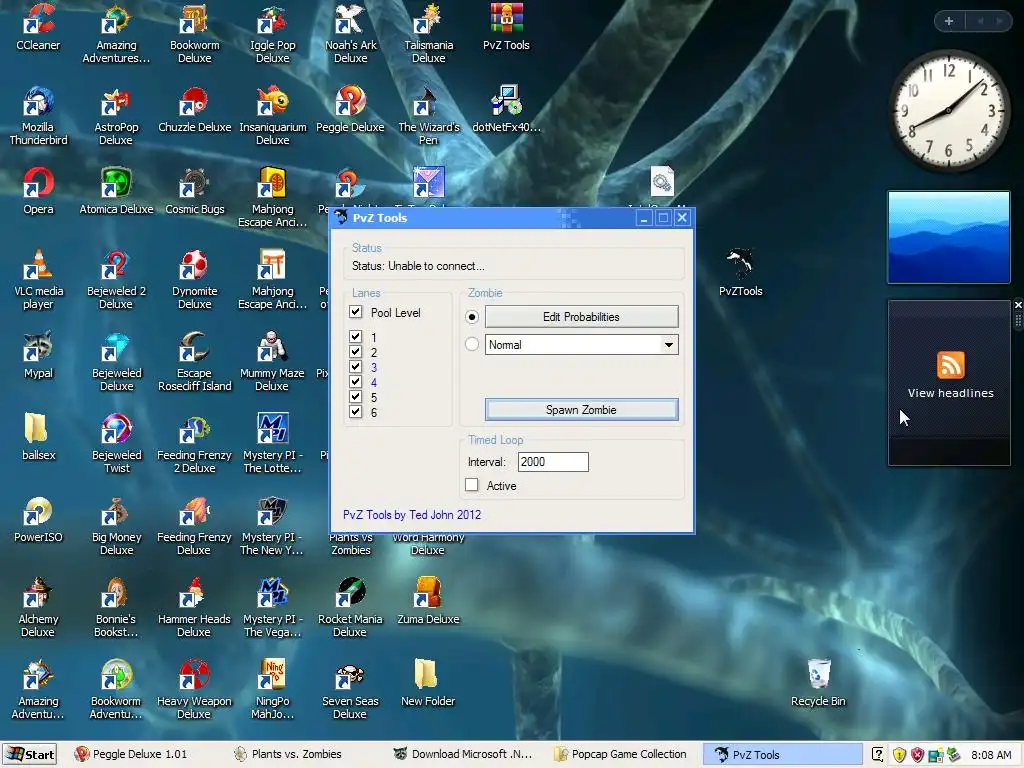Launch Opera browser shortcut

coord(38,191)
